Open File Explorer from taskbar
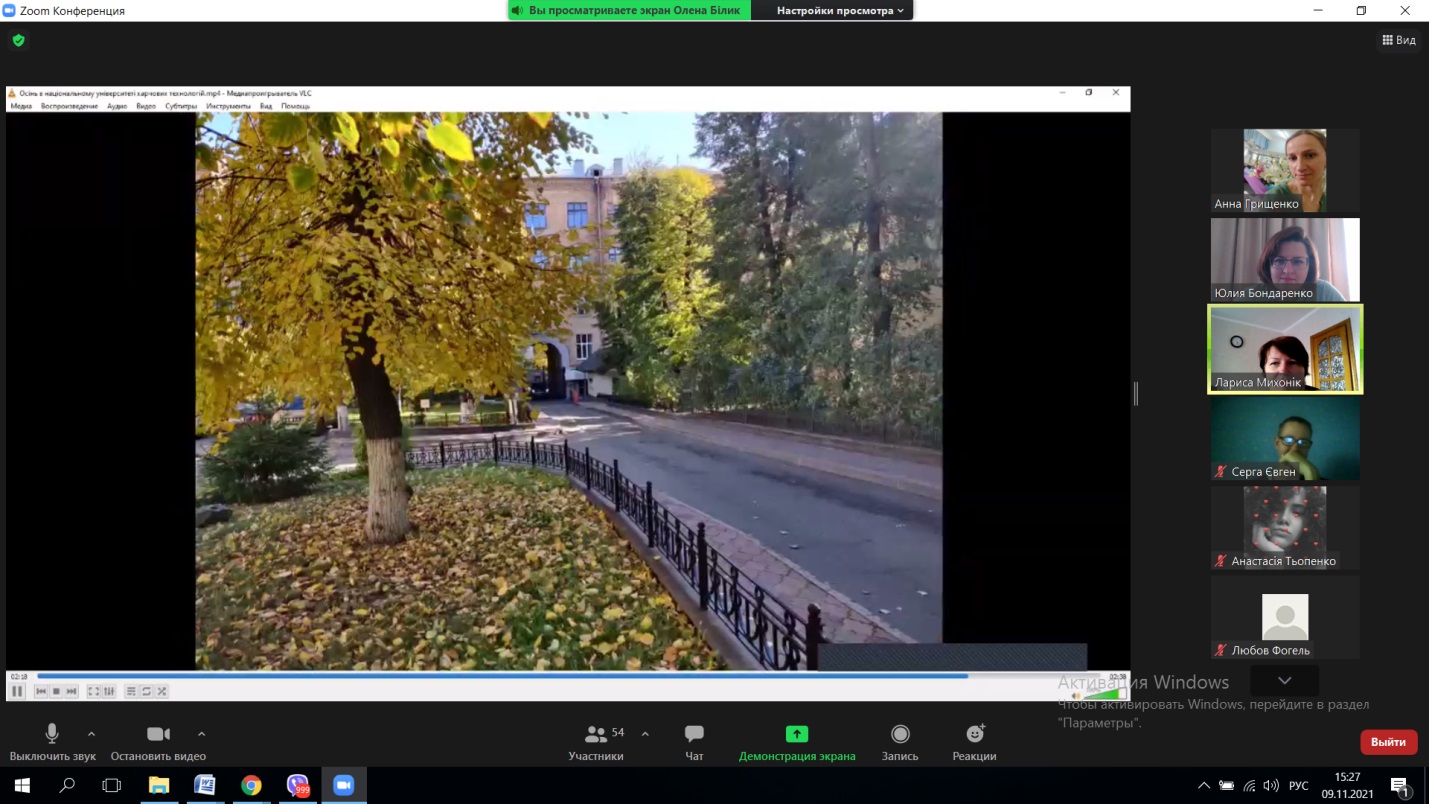The height and width of the screenshot is (804, 1429). [x=159, y=786]
